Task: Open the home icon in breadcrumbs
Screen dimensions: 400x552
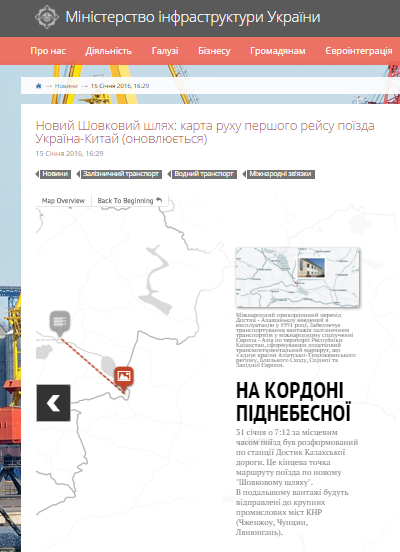Action: 39,86
